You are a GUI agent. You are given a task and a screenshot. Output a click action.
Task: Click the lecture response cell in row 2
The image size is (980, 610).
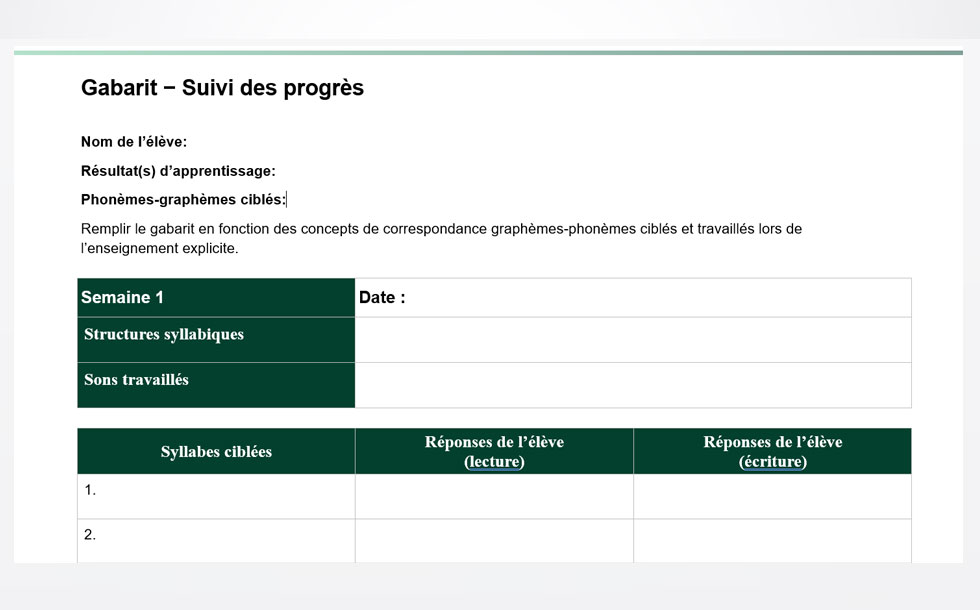[x=494, y=541]
